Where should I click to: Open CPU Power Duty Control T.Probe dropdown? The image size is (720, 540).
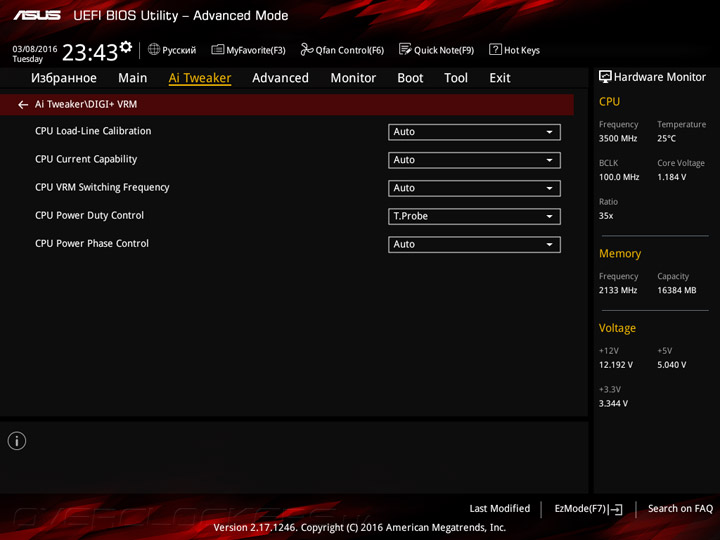click(x=474, y=216)
